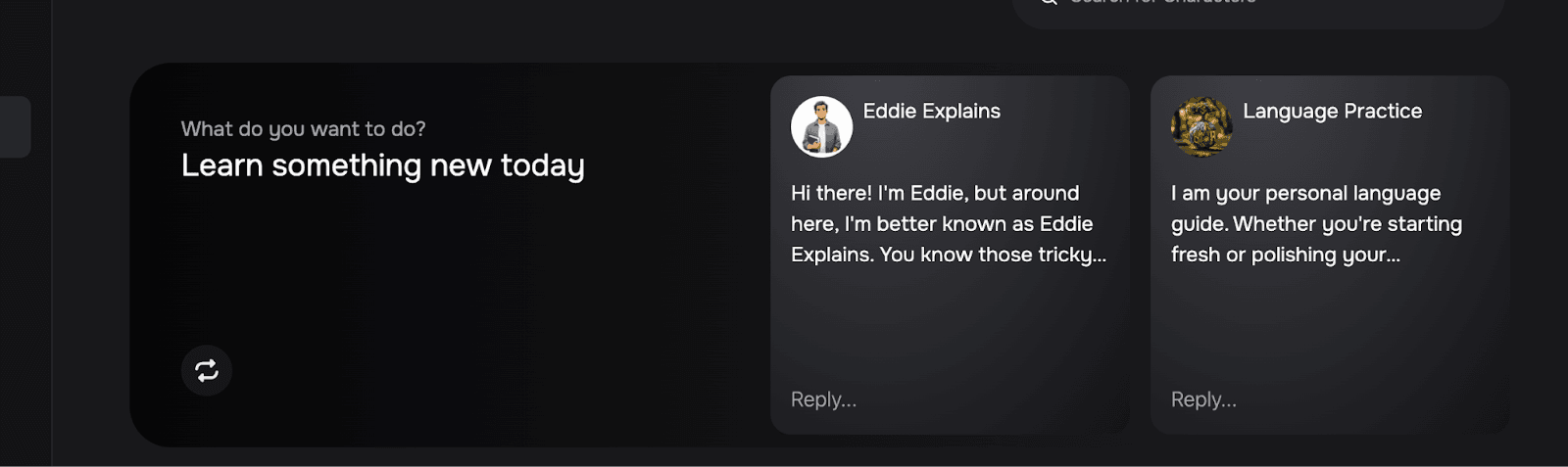The height and width of the screenshot is (467, 1568).
Task: Click the ellipsis ending Eddie's greeting
Action: [1100, 257]
